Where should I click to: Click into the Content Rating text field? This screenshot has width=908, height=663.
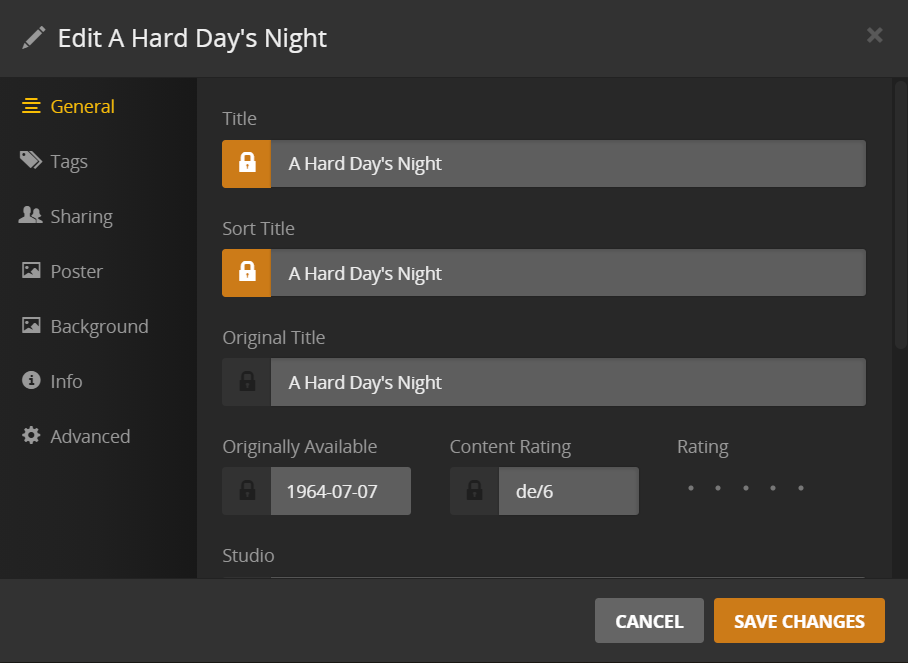(x=568, y=491)
